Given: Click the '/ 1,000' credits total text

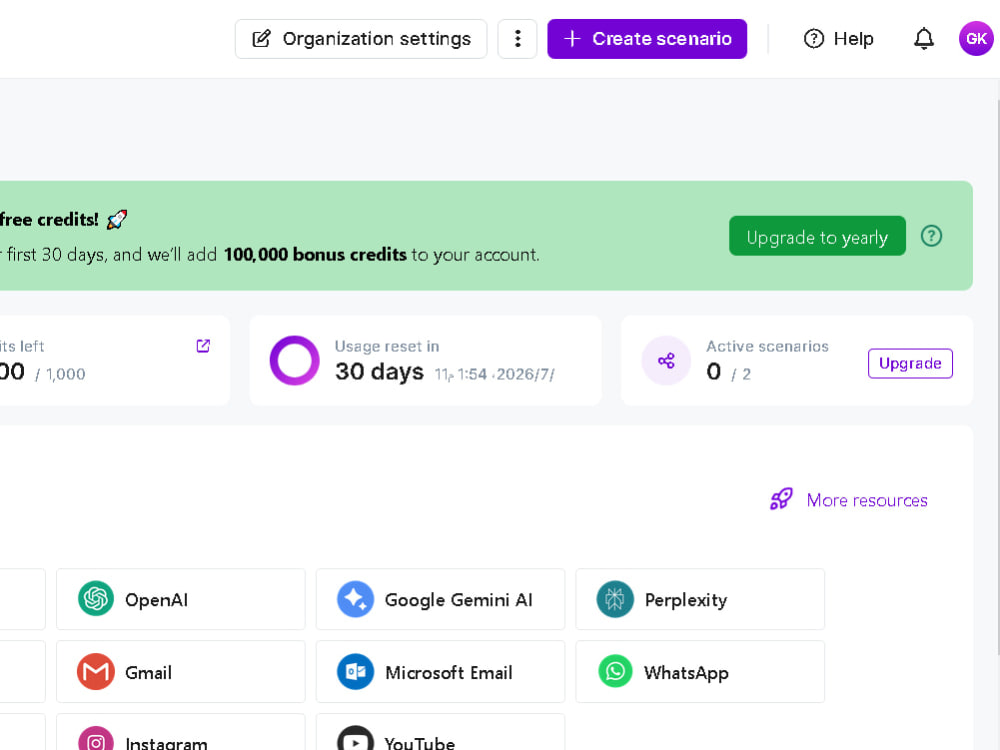Looking at the screenshot, I should coord(60,374).
